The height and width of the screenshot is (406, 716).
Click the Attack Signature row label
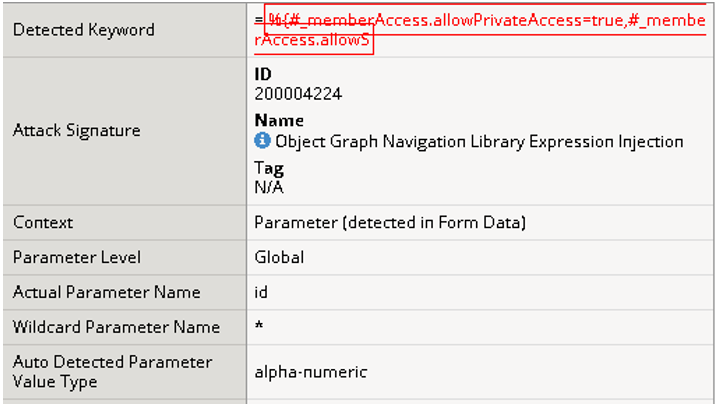pyautogui.click(x=77, y=130)
